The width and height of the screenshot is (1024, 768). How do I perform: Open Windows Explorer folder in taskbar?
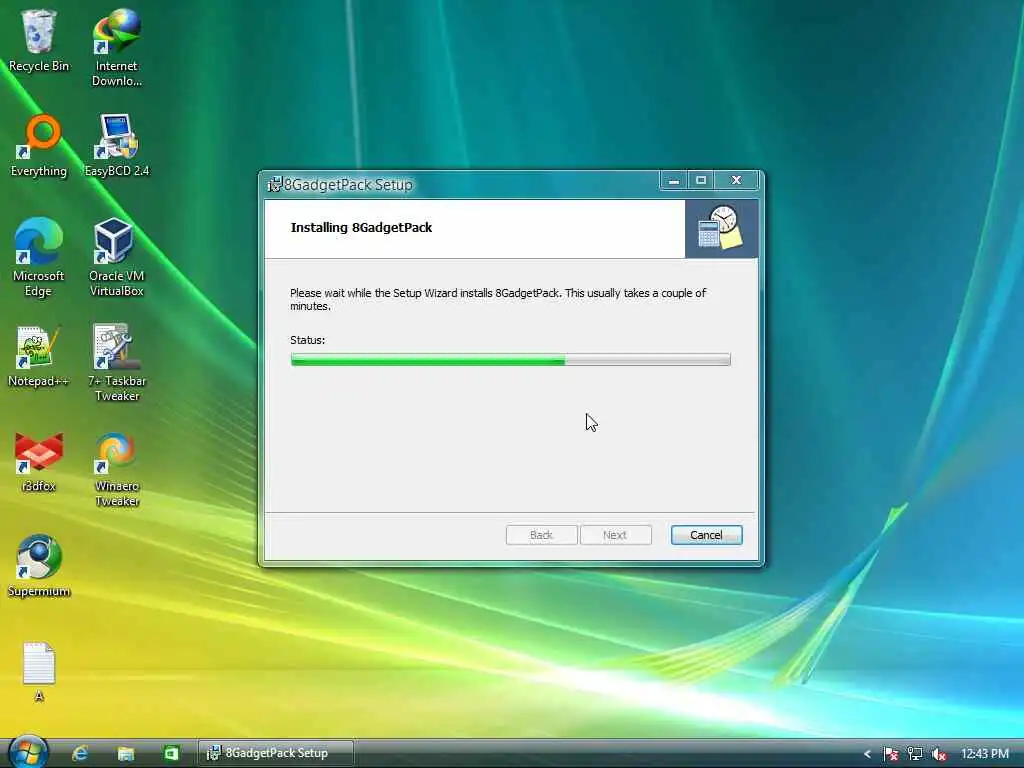click(125, 753)
